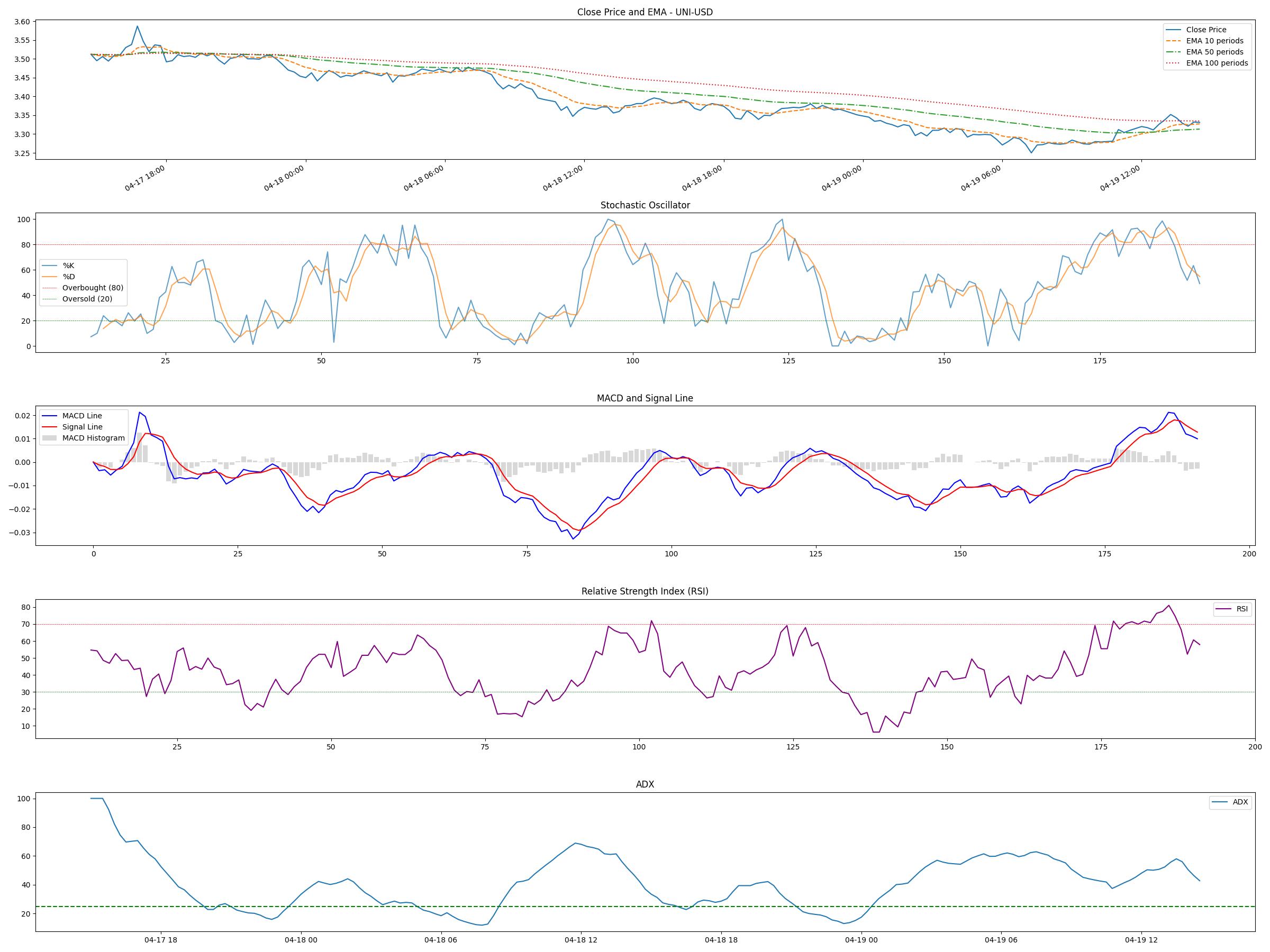The image size is (1270, 952).
Task: Click the 04-18 12:00 axis tick label
Action: click(x=563, y=178)
